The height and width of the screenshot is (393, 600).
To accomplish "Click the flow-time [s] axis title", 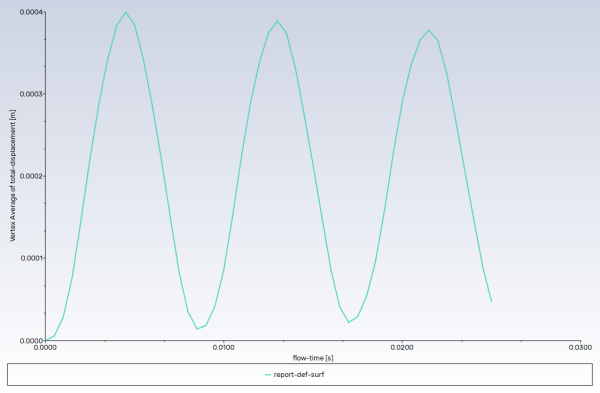I will pyautogui.click(x=313, y=358).
